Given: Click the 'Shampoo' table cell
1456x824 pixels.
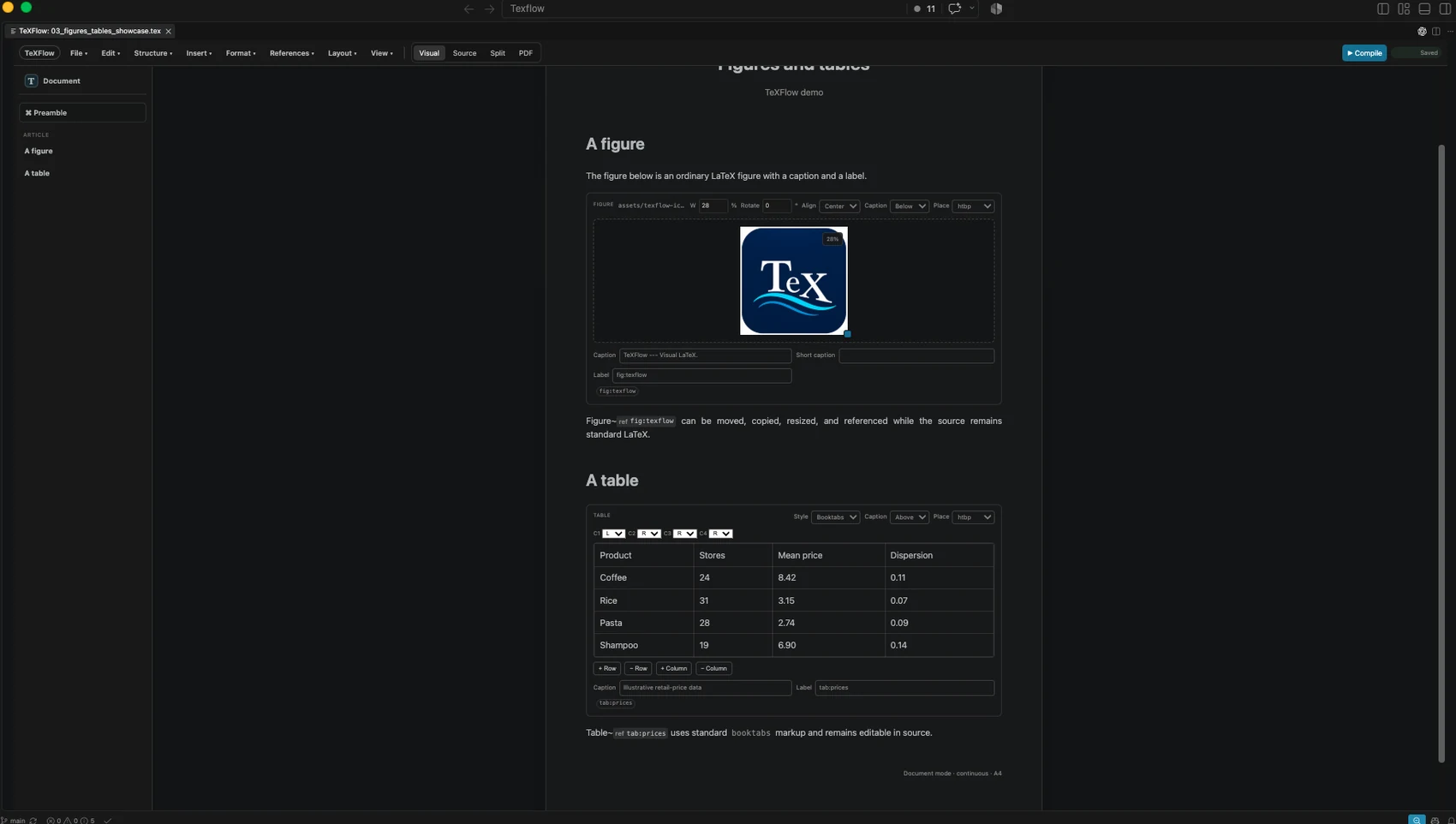Looking at the screenshot, I should (644, 645).
